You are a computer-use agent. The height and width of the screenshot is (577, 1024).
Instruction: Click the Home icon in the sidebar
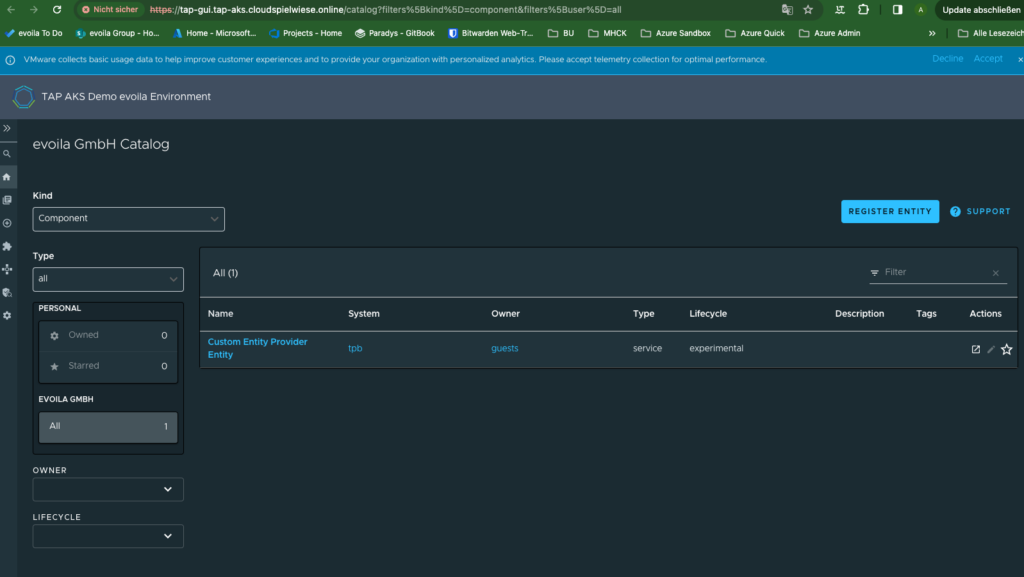pos(7,177)
